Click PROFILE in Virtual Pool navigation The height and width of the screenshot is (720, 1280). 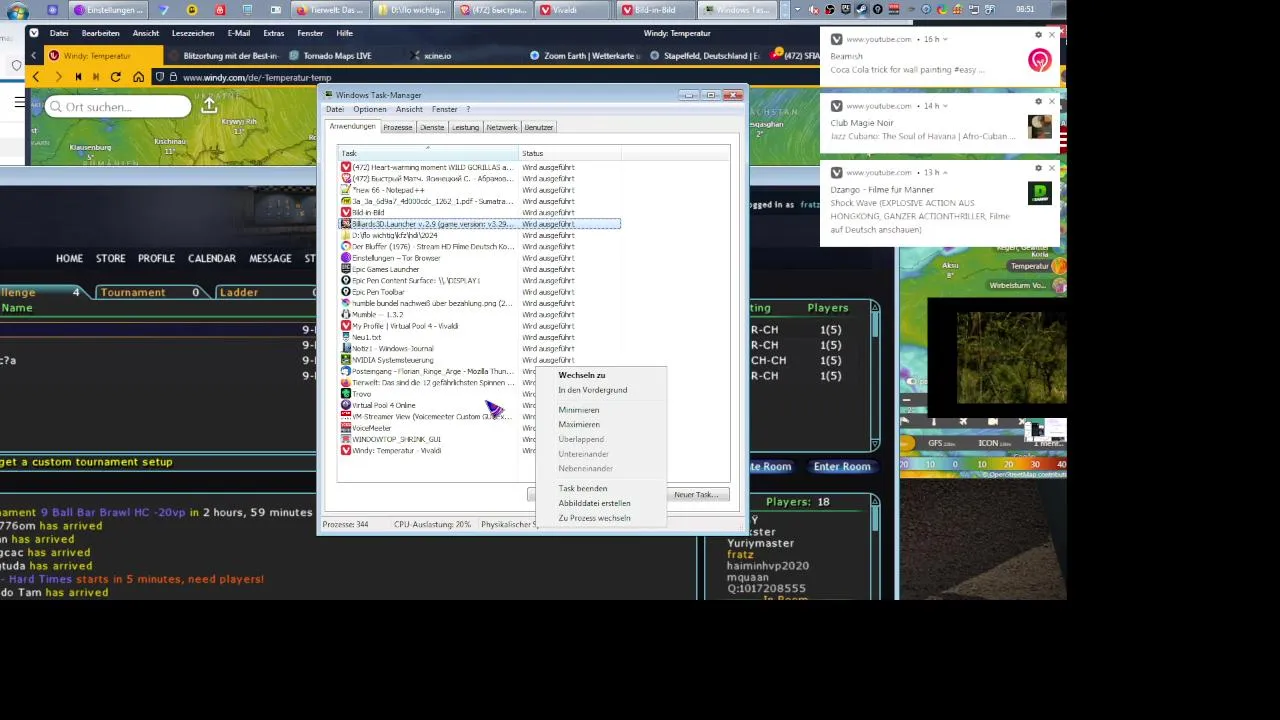click(156, 258)
